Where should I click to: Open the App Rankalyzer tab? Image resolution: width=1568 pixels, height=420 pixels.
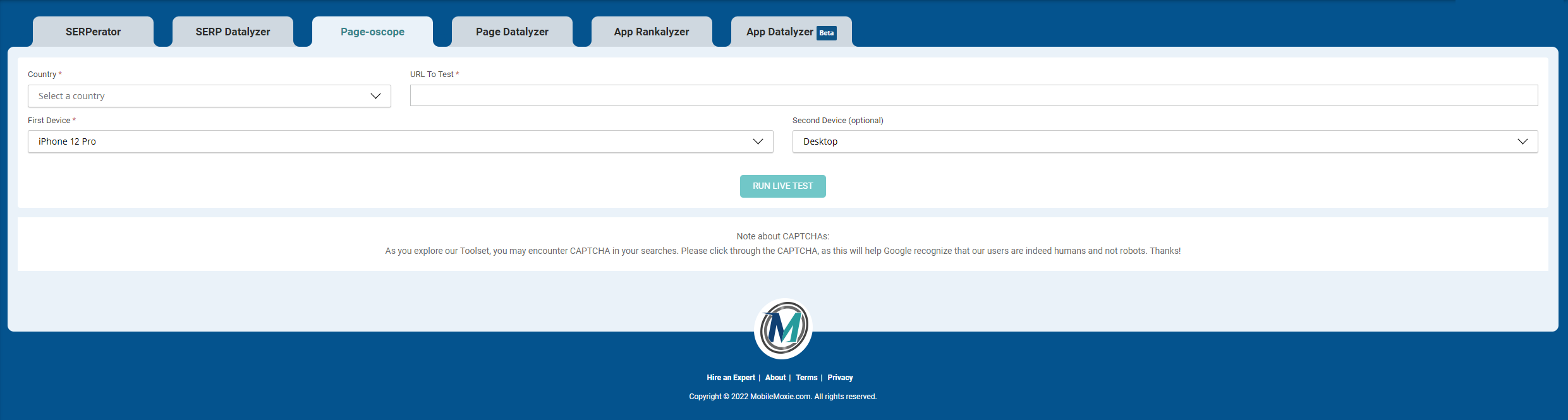click(652, 32)
